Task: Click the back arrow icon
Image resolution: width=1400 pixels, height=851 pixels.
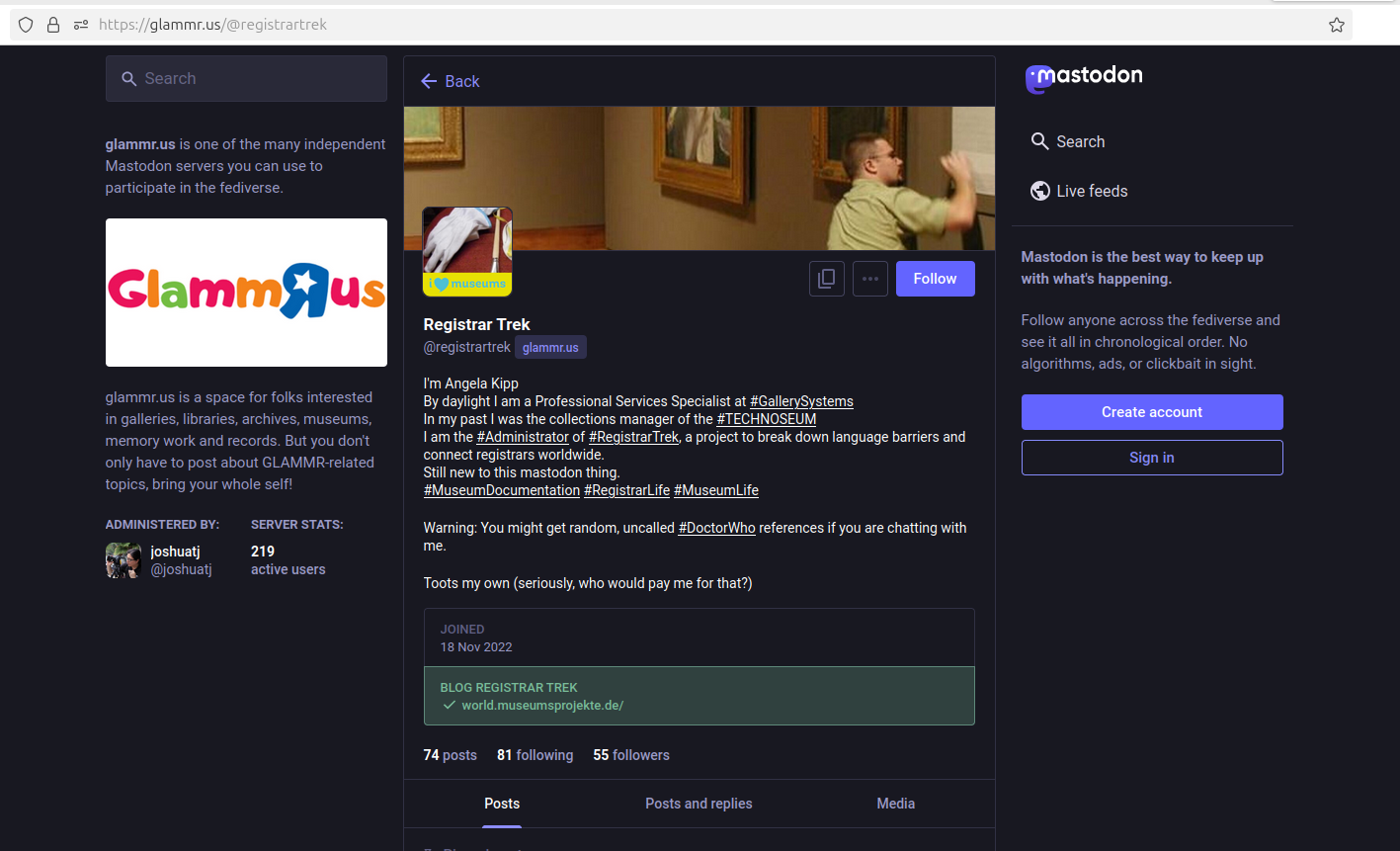Action: (x=429, y=82)
